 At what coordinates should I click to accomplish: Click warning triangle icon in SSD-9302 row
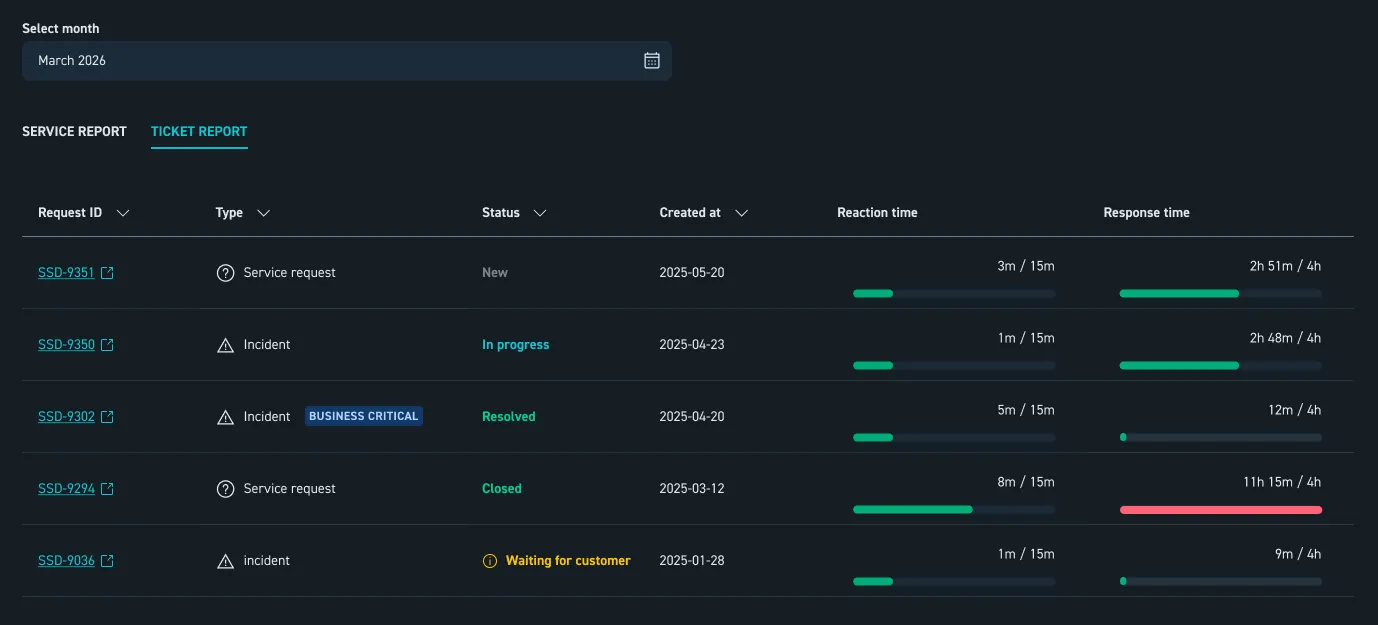point(225,417)
